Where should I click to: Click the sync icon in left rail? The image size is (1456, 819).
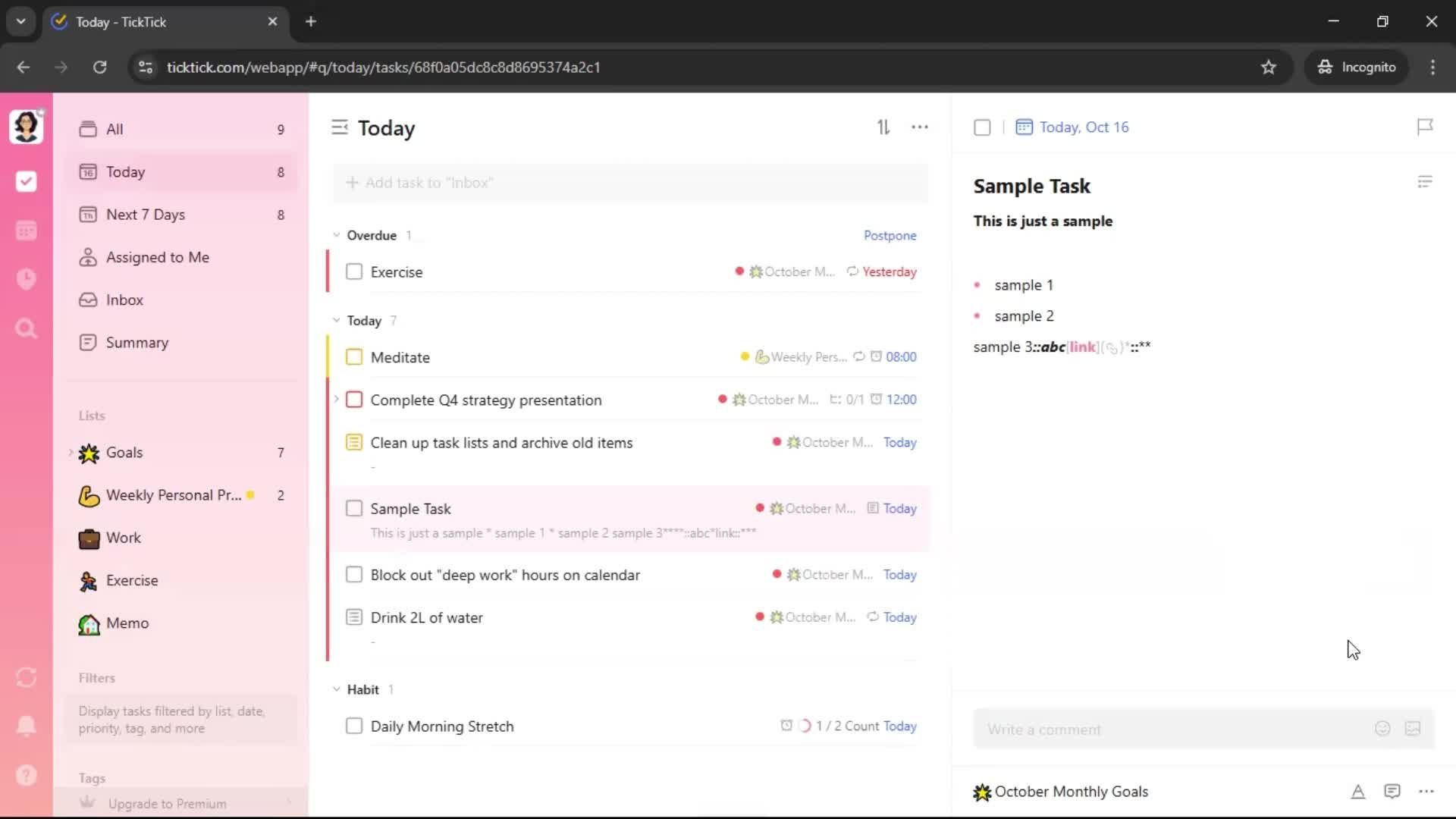coord(26,677)
